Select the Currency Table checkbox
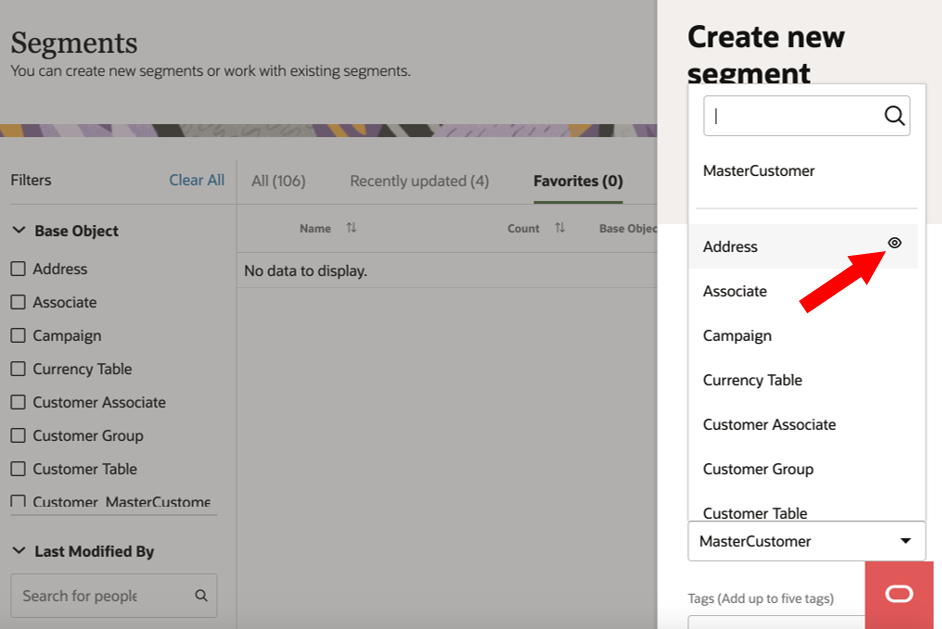 pyautogui.click(x=18, y=369)
